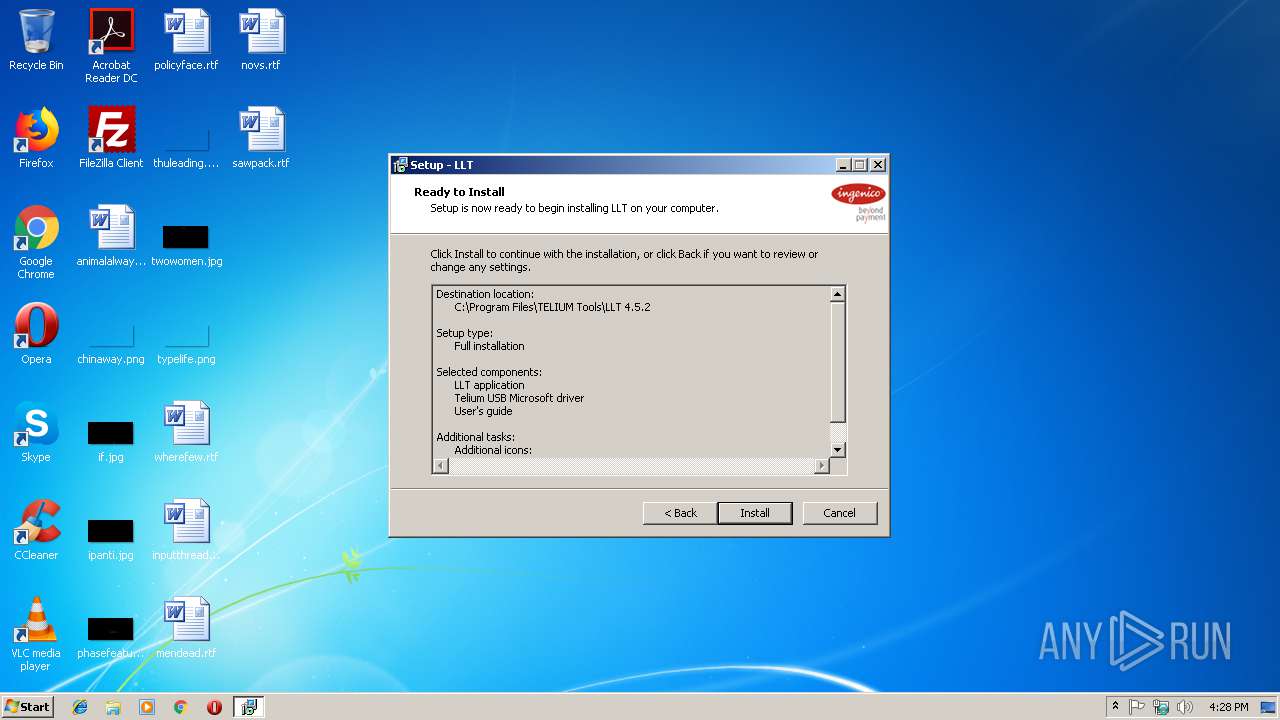Viewport: 1280px width, 720px height.
Task: Select FileZilla Client desktop shortcut
Action: tap(111, 138)
